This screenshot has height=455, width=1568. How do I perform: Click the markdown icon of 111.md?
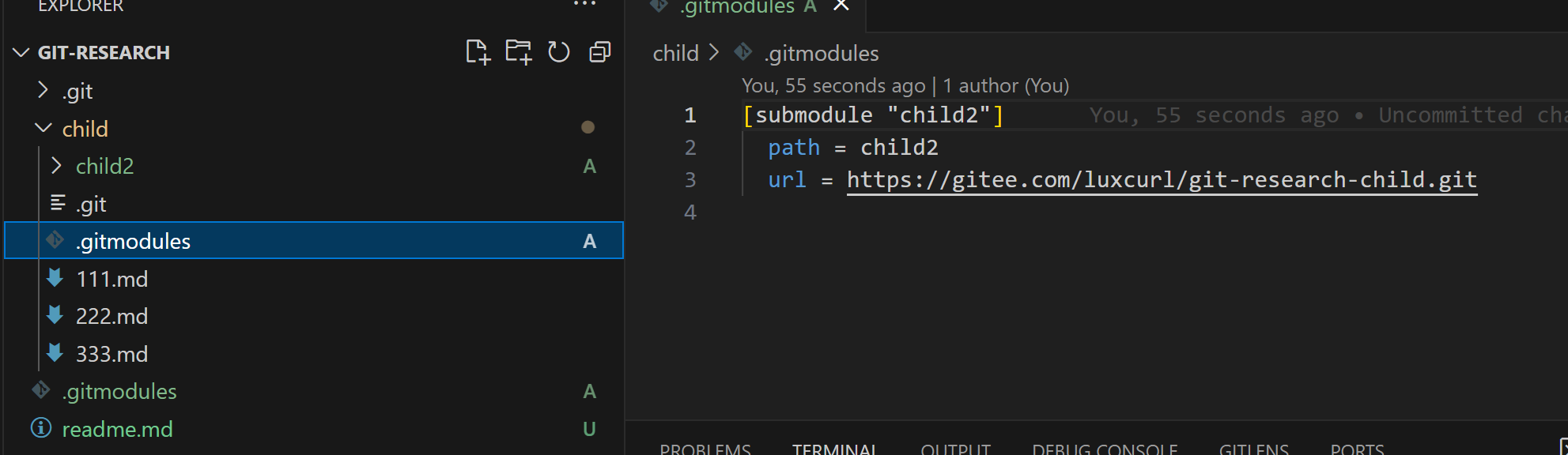(55, 278)
